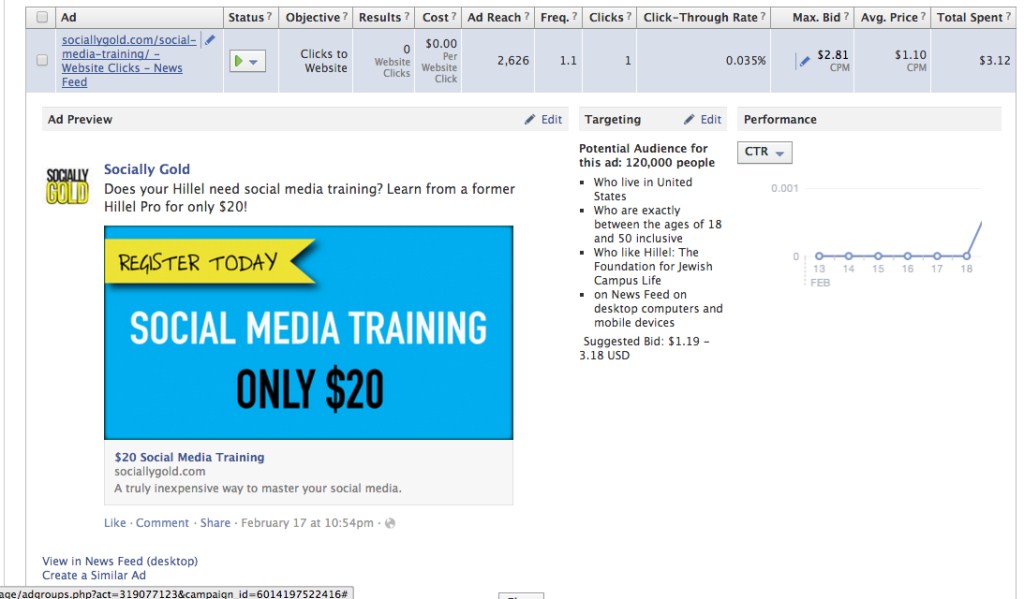This screenshot has height=599, width=1024.
Task: Click the globe audience icon after the post date
Action: 390,523
